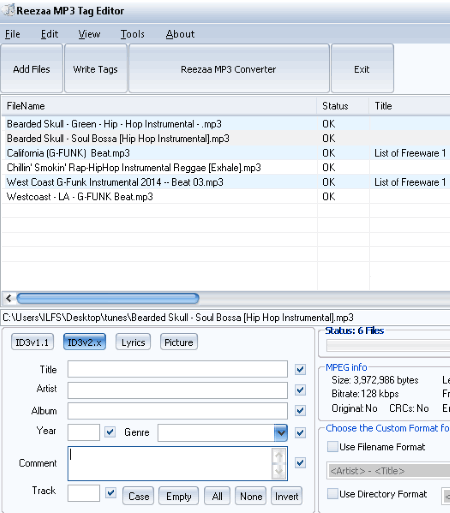Click the Write Tags button
This screenshot has height=513, width=450.
[96, 69]
